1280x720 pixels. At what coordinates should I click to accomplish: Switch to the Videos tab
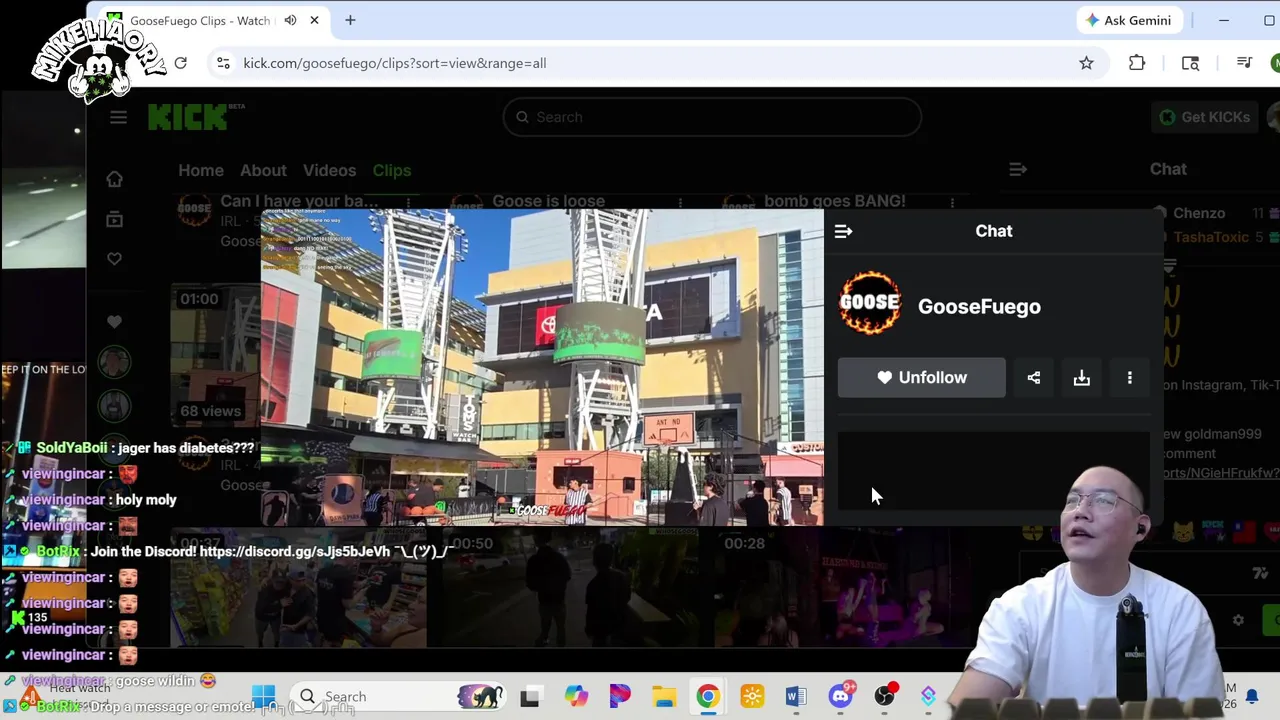coord(329,170)
